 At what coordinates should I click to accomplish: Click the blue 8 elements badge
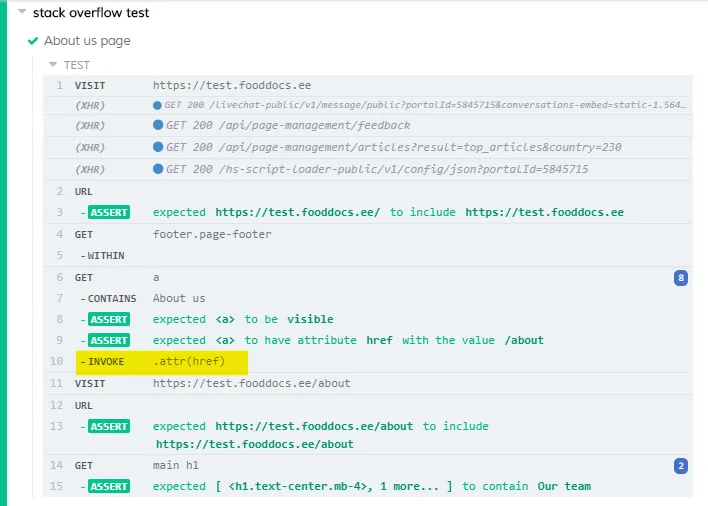(681, 277)
